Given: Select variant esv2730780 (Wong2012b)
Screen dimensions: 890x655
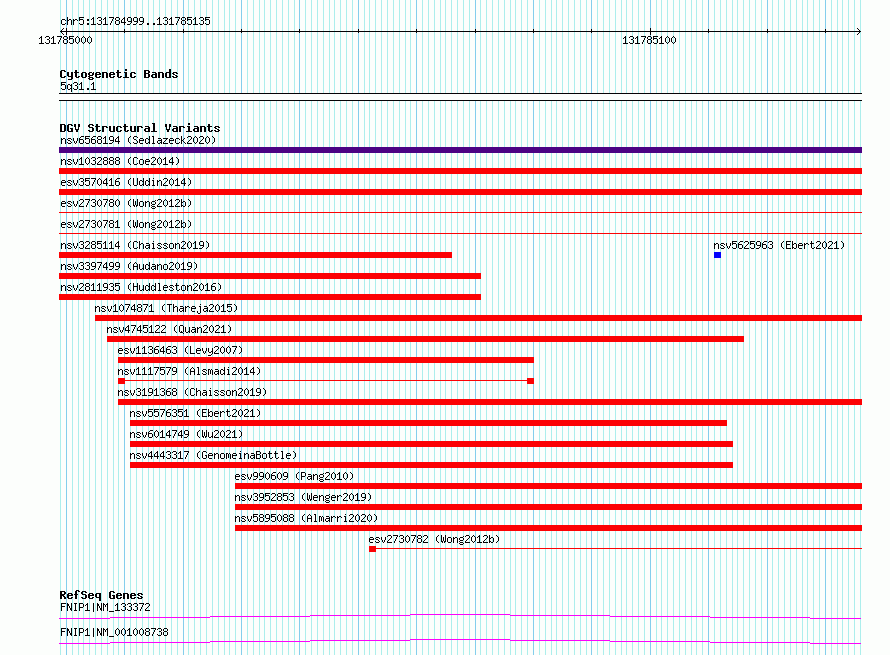Looking at the screenshot, I should (x=126, y=203).
